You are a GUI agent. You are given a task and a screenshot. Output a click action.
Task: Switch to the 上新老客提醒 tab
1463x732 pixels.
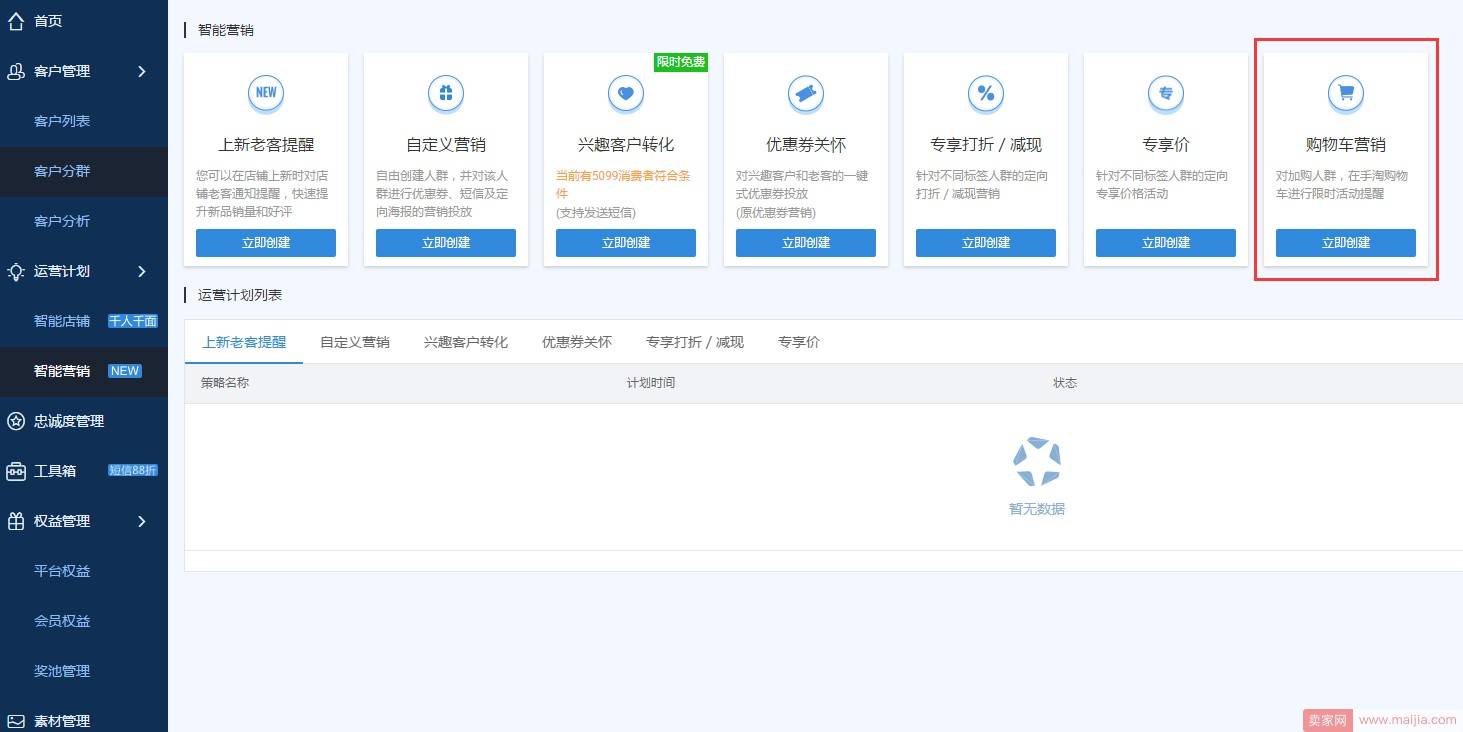coord(244,342)
